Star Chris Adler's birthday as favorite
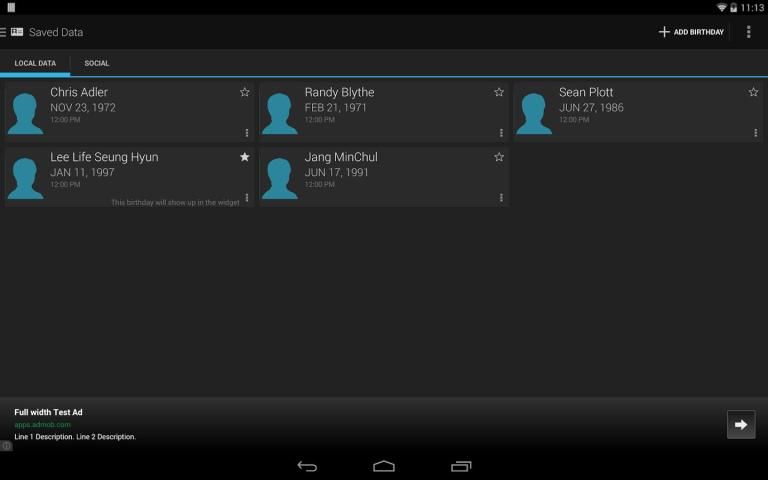The width and height of the screenshot is (768, 480). pyautogui.click(x=245, y=92)
